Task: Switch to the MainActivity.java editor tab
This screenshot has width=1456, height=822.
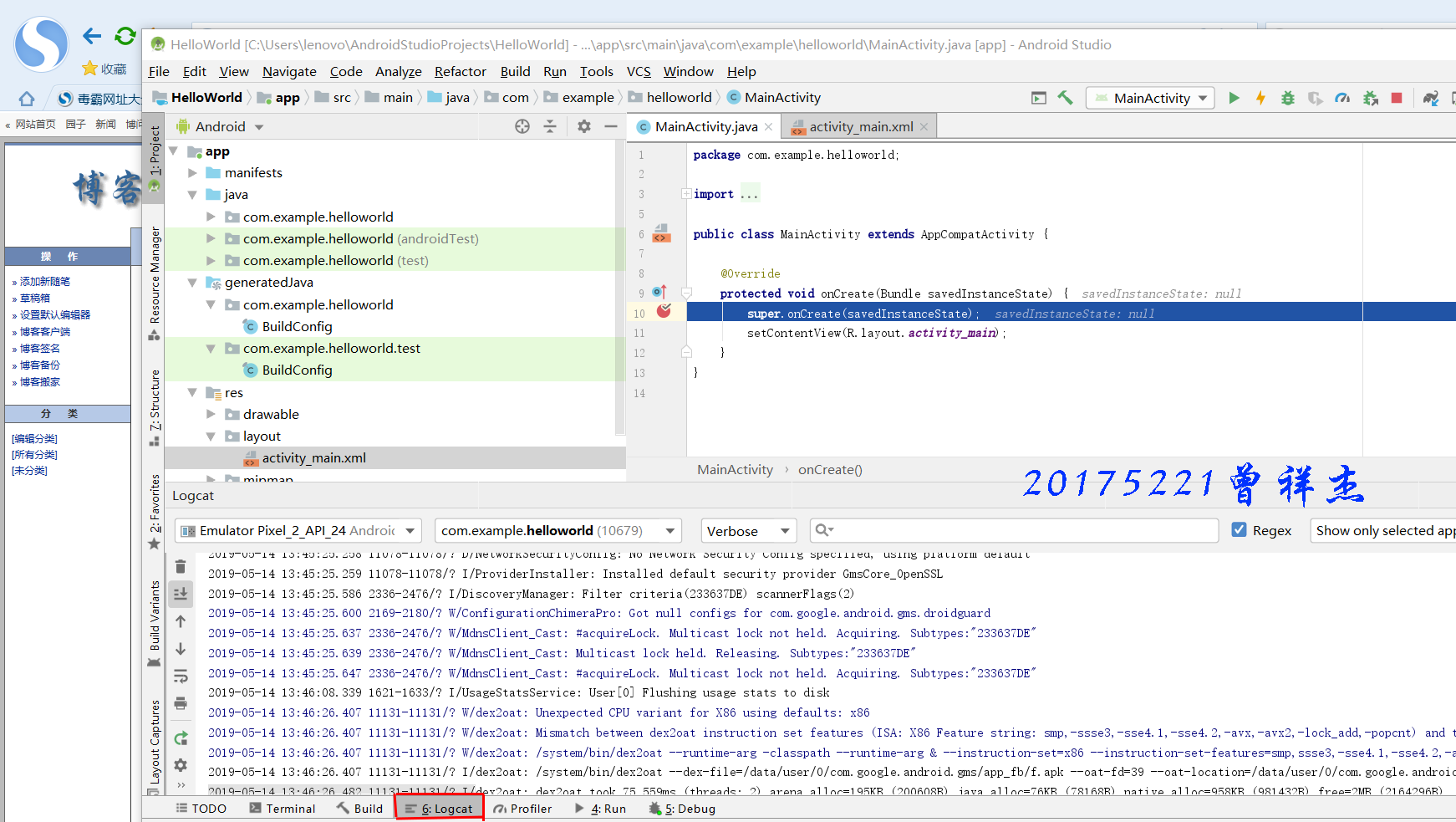Action: pos(705,126)
